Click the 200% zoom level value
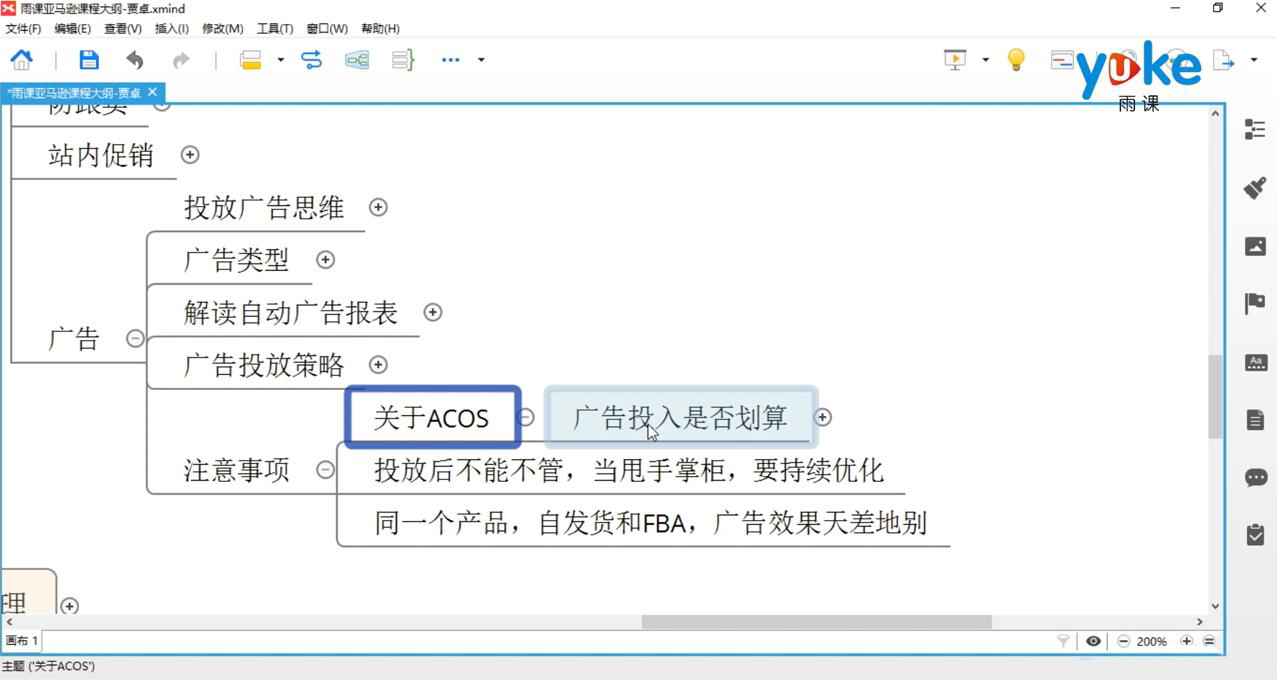Viewport: 1277px width, 680px height. pos(1152,641)
